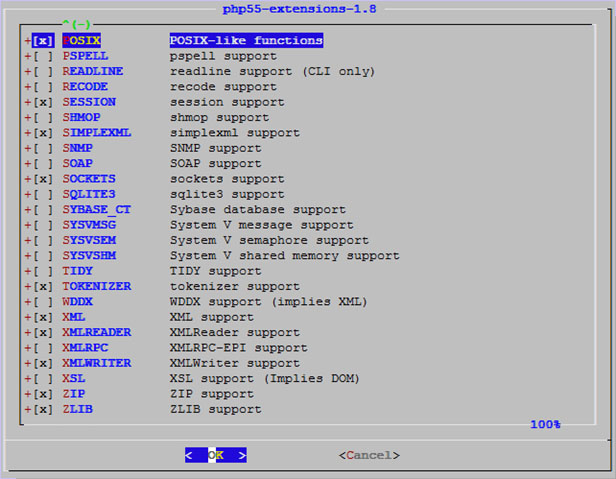The height and width of the screenshot is (479, 616).
Task: Check the RECODE support box
Action: tap(43, 87)
